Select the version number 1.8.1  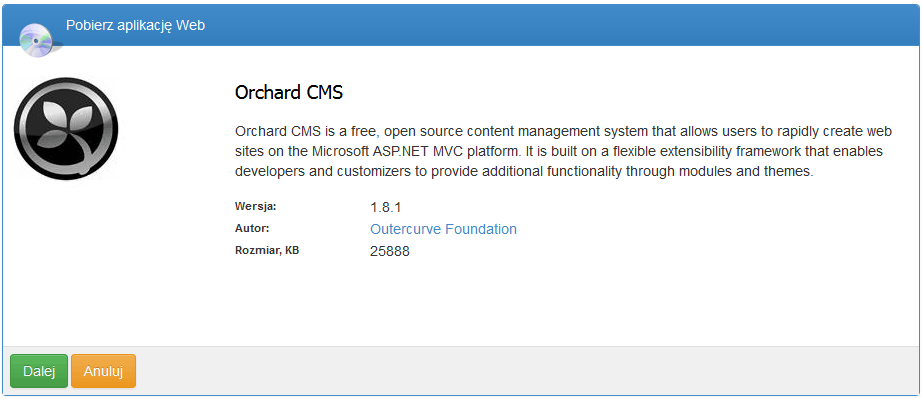point(386,207)
